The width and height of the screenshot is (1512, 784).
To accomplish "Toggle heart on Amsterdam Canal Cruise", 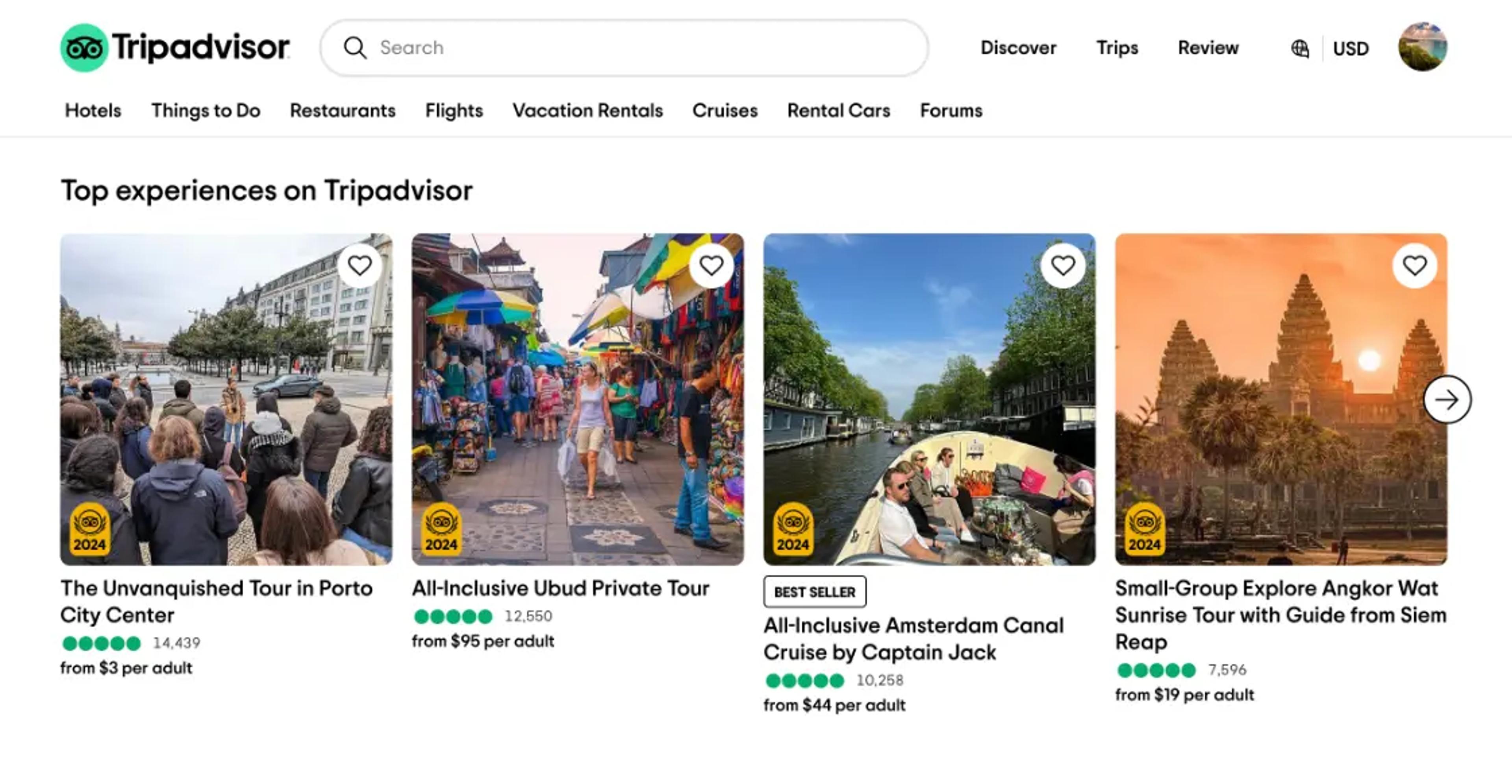I will click(1063, 266).
